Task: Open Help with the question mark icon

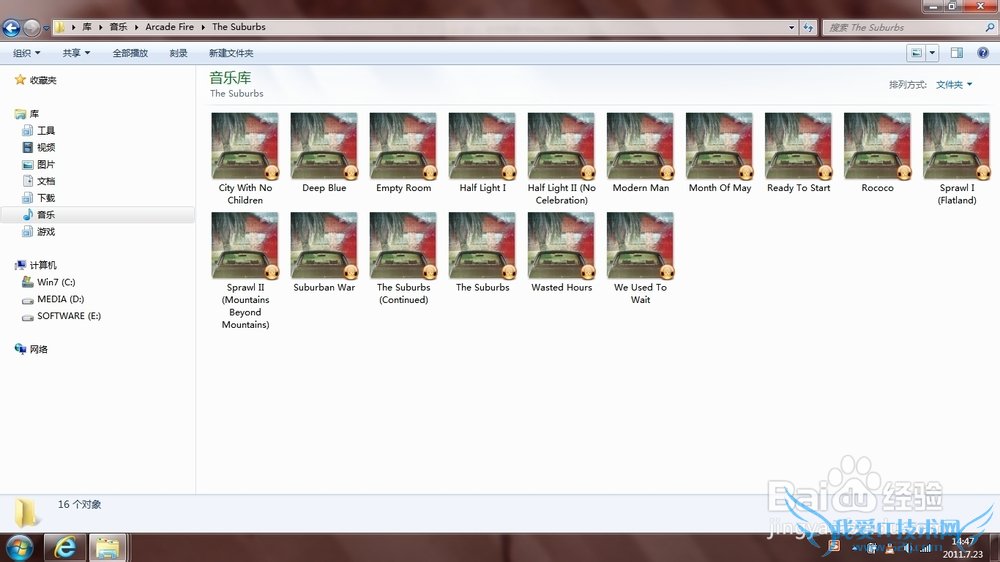Action: pyautogui.click(x=983, y=53)
